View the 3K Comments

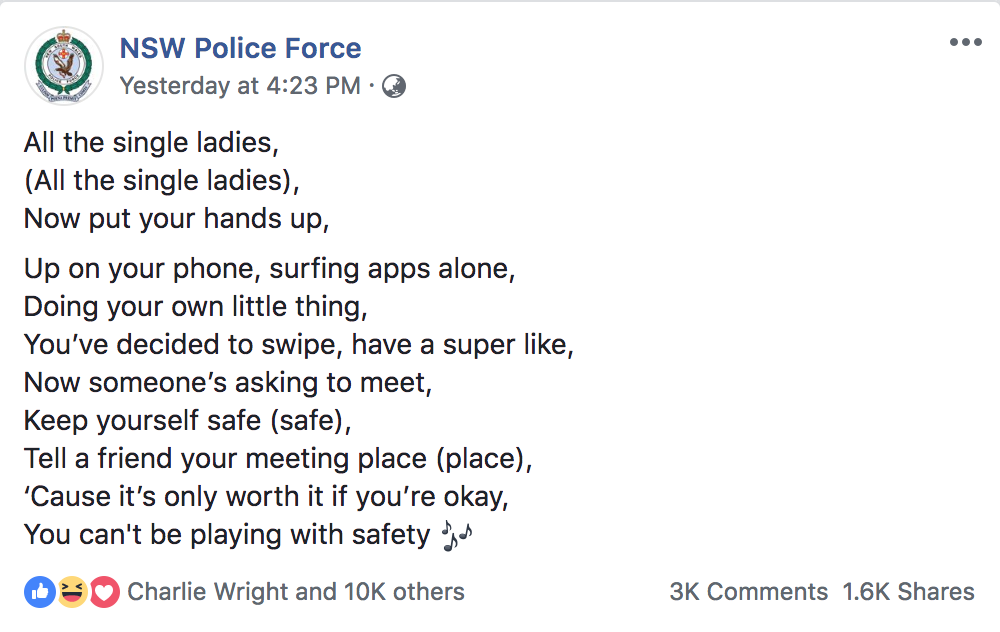[x=748, y=592]
